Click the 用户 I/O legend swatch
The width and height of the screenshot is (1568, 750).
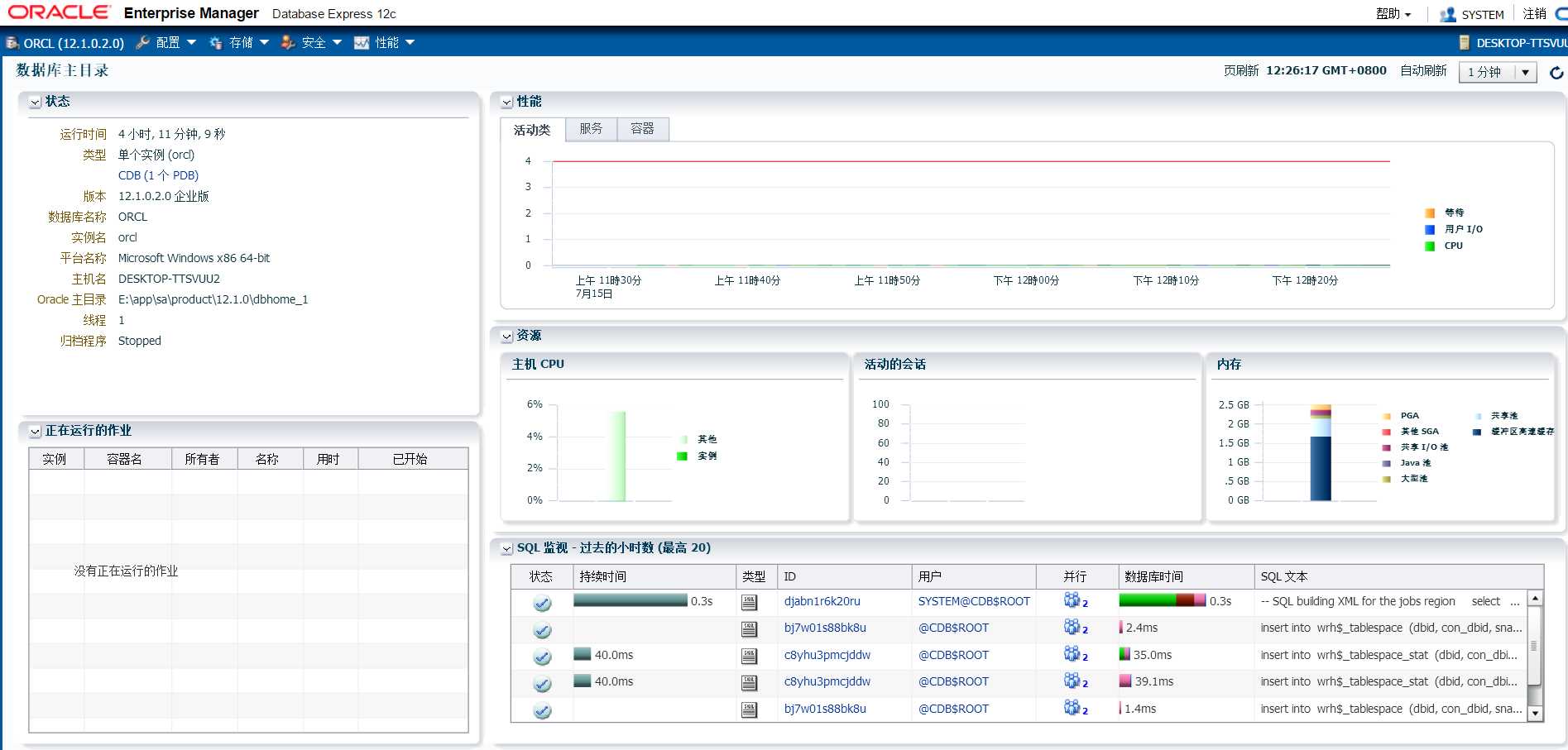(x=1430, y=230)
